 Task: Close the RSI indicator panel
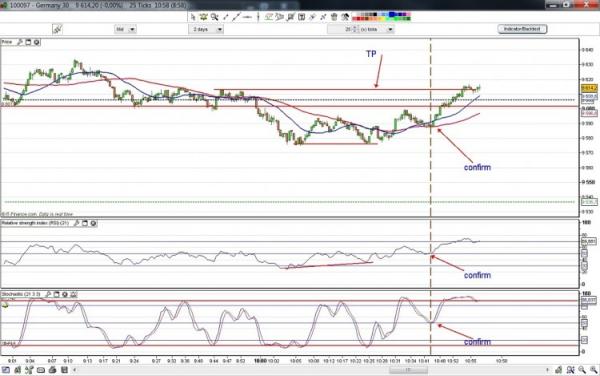pyautogui.click(x=93, y=223)
